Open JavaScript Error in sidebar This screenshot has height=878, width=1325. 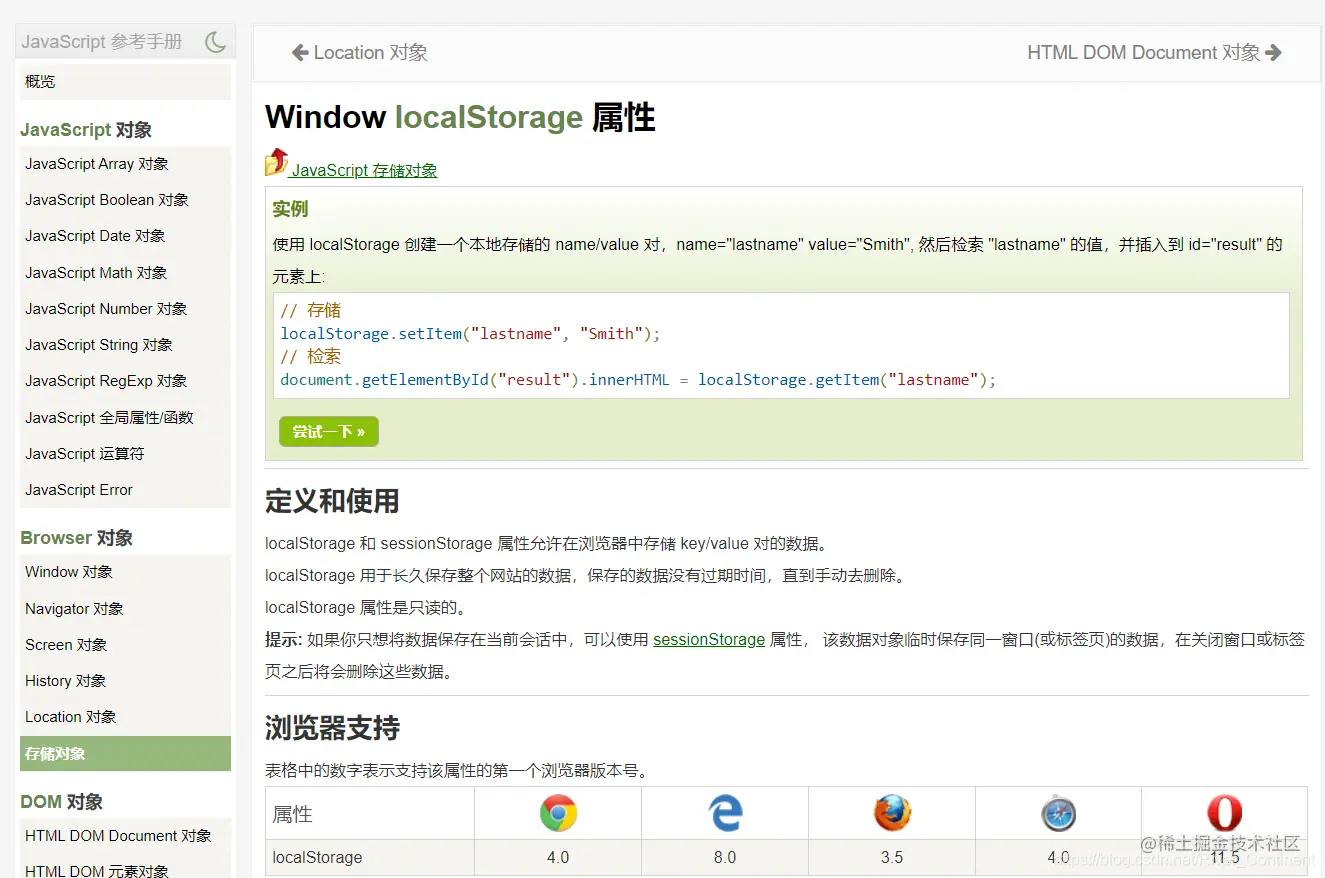[x=125, y=490]
